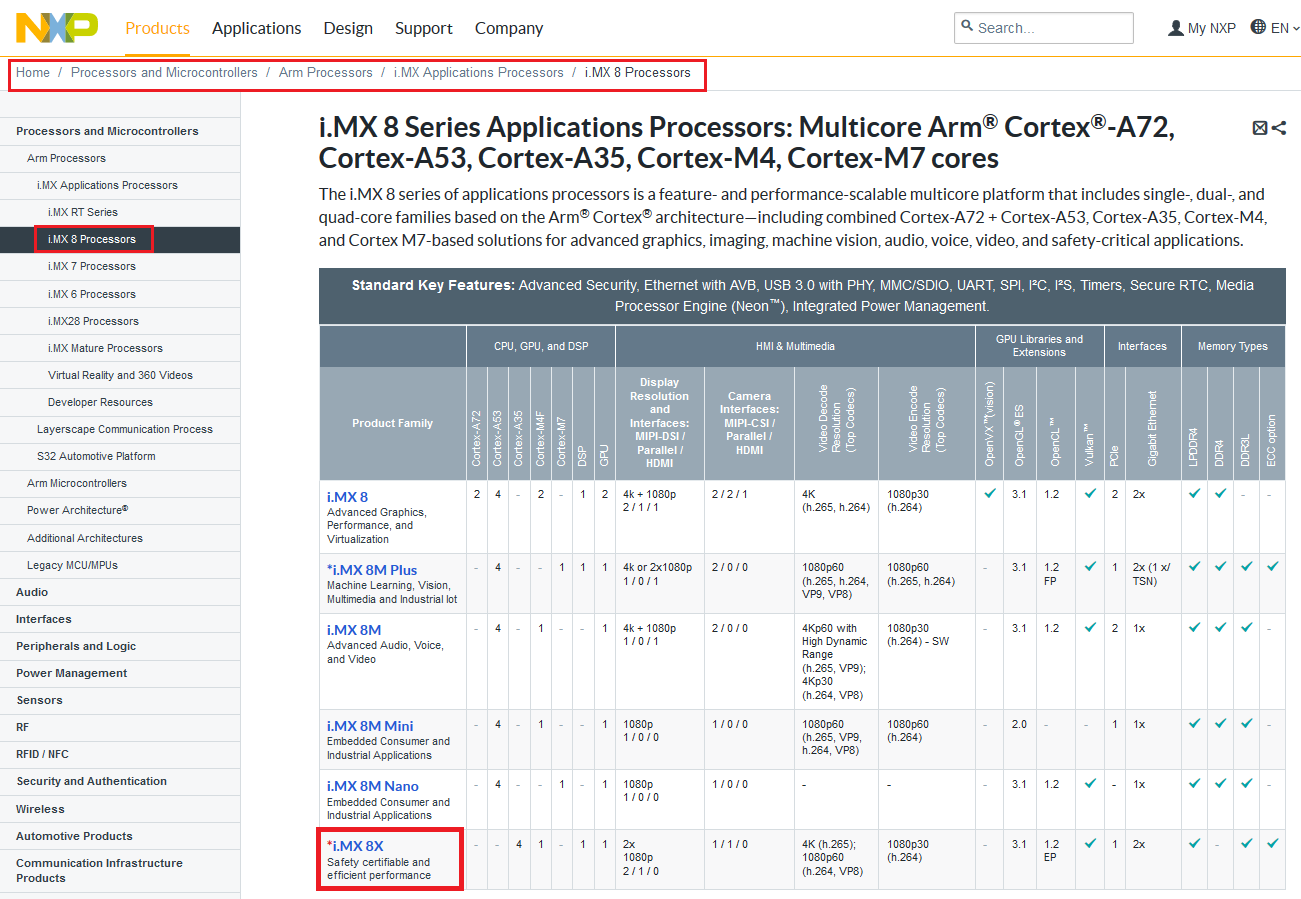Expand the Power Management sidebar category
The width and height of the screenshot is (1301, 899).
tap(71, 673)
